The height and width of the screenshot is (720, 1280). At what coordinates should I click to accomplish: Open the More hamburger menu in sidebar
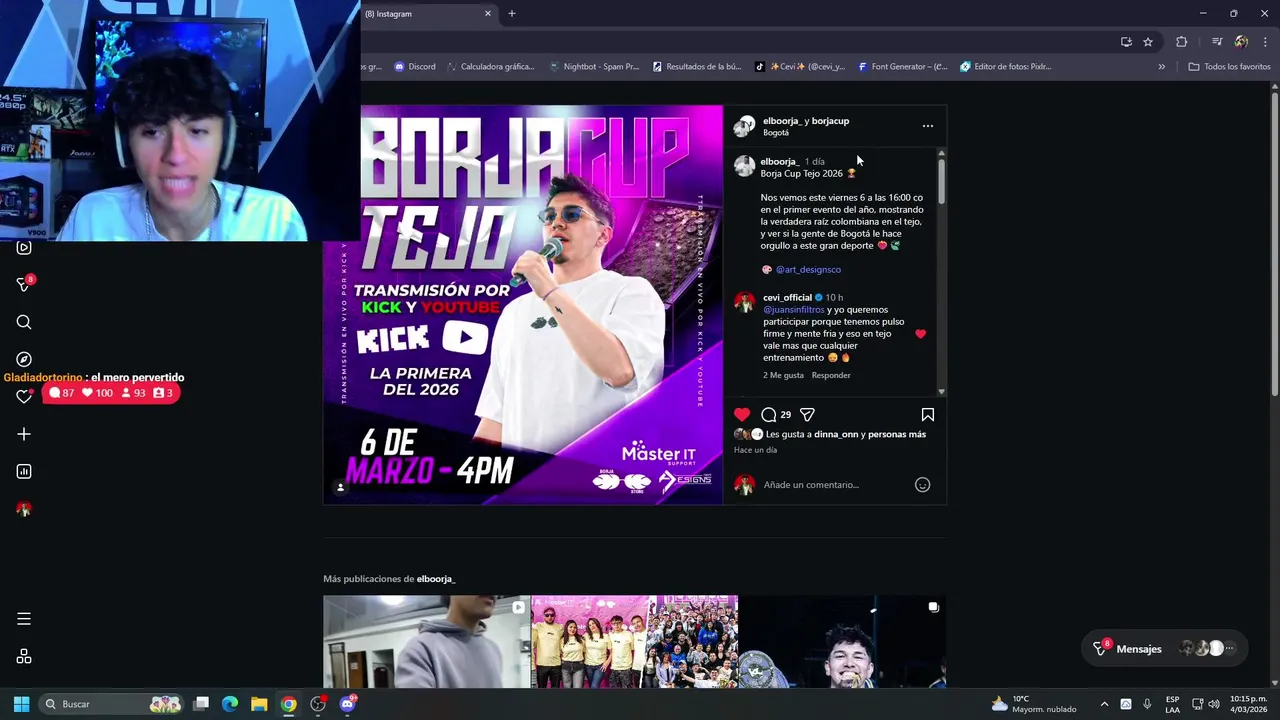(x=24, y=619)
